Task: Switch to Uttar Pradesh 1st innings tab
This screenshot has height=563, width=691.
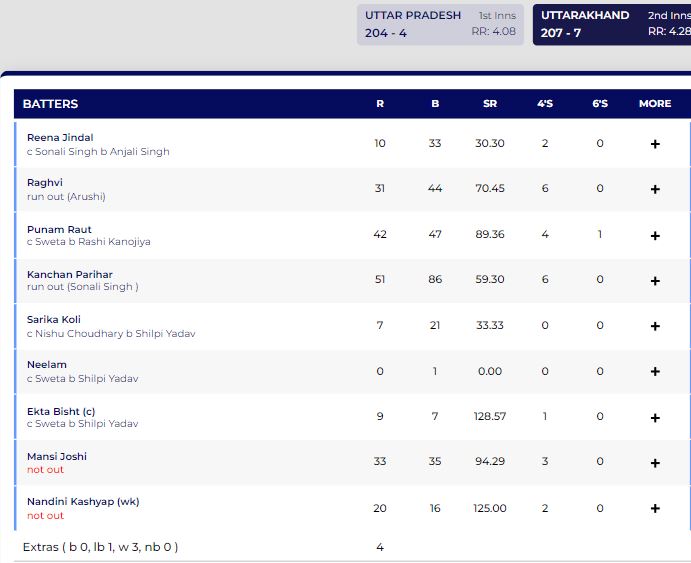Action: coord(441,24)
